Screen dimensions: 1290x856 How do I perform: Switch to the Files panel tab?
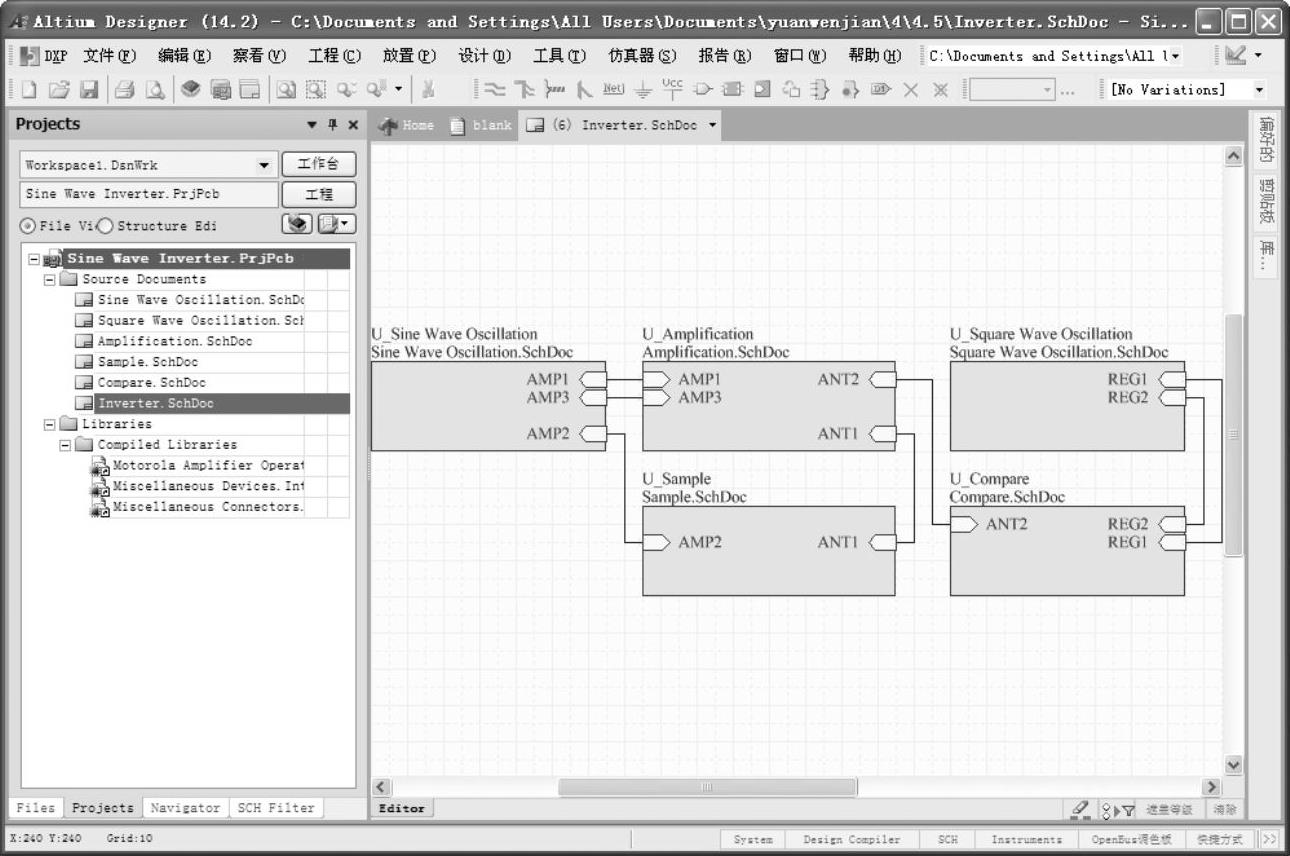pyautogui.click(x=36, y=808)
